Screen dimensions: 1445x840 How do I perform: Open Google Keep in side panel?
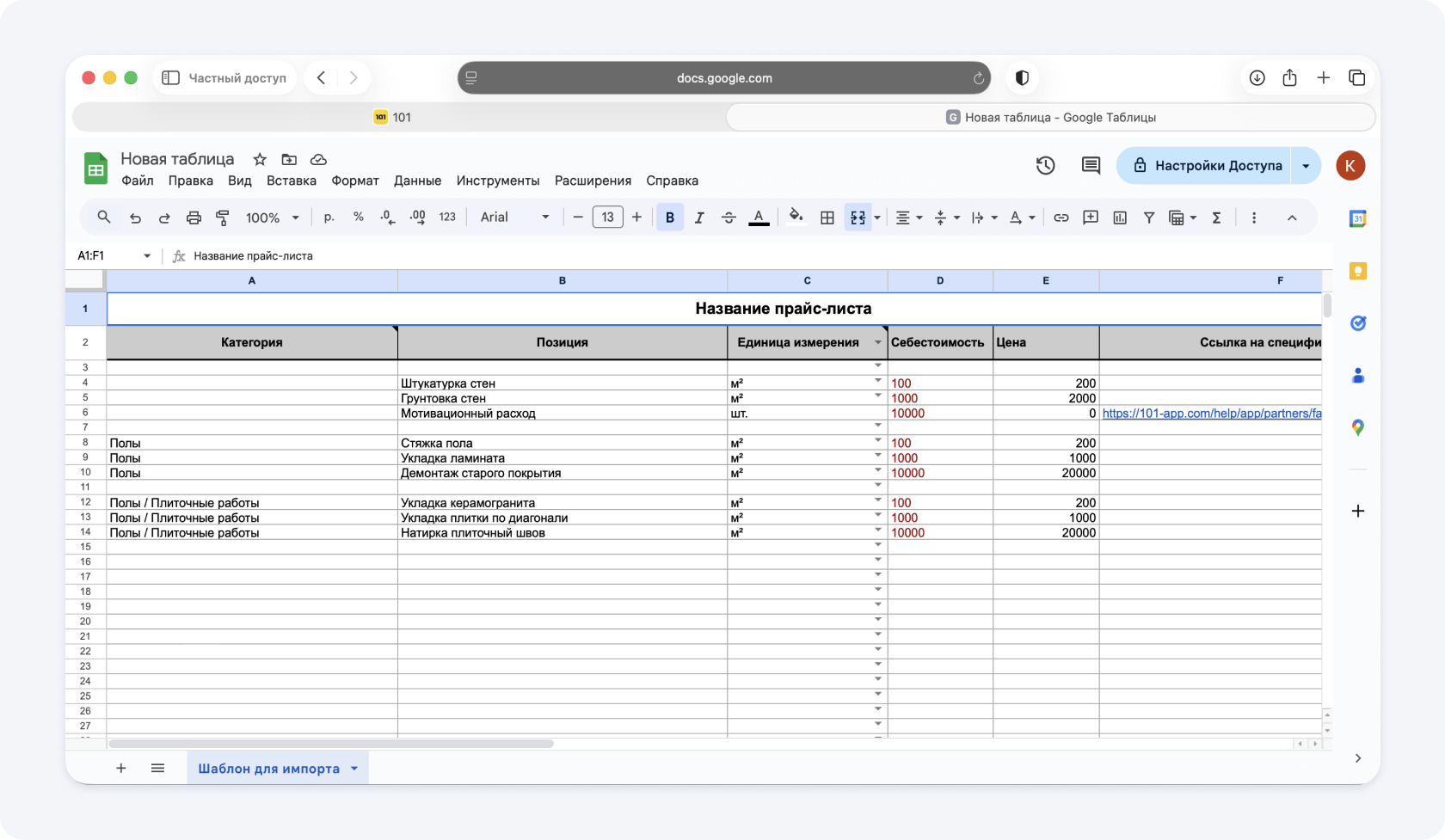1357,272
